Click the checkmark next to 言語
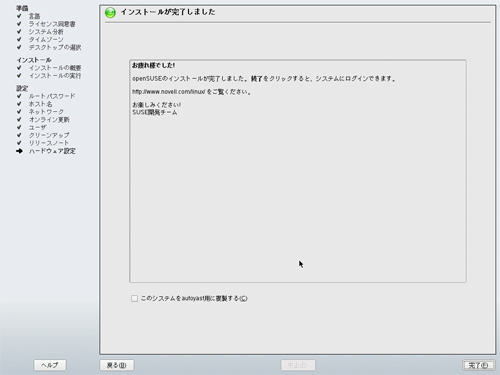This screenshot has height=375, width=500. click(x=19, y=16)
